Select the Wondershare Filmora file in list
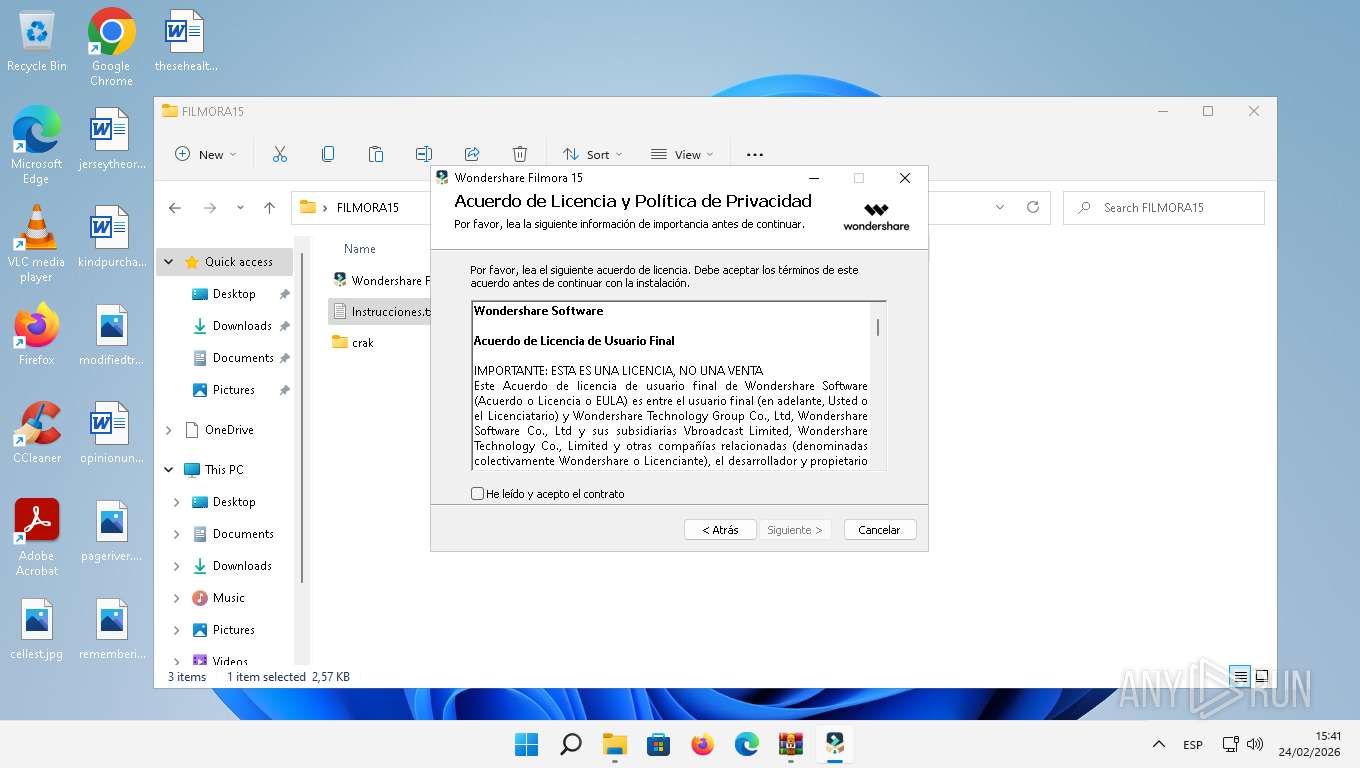This screenshot has width=1360, height=768. [380, 281]
